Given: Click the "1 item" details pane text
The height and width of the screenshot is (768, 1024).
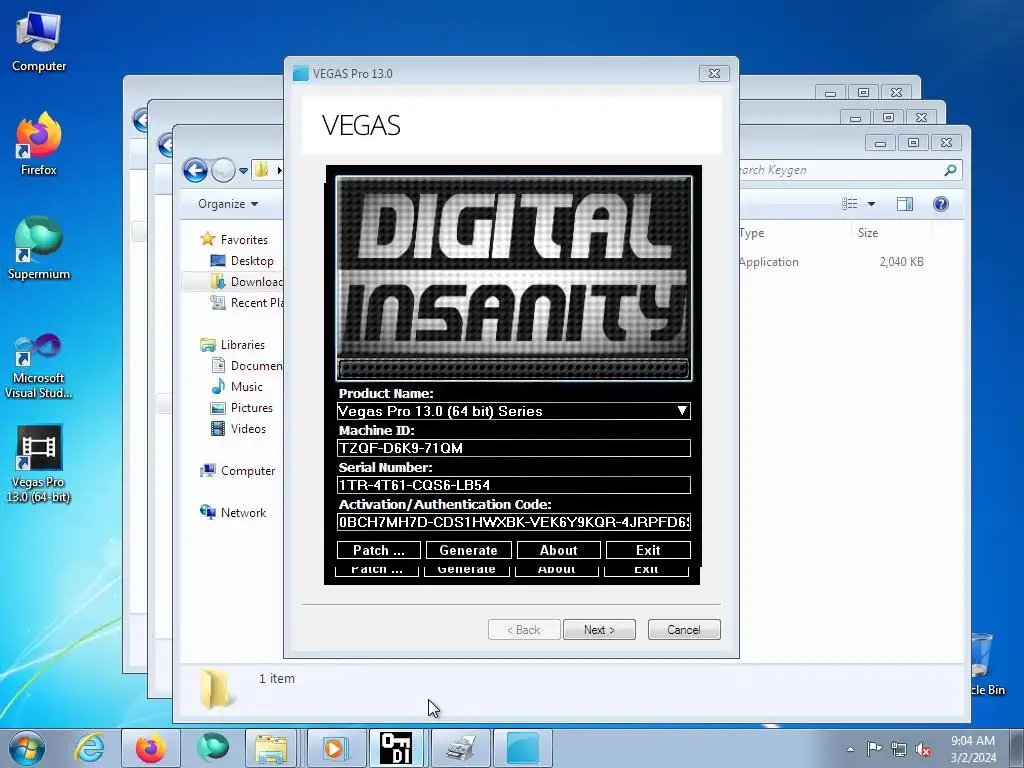Looking at the screenshot, I should point(277,679).
